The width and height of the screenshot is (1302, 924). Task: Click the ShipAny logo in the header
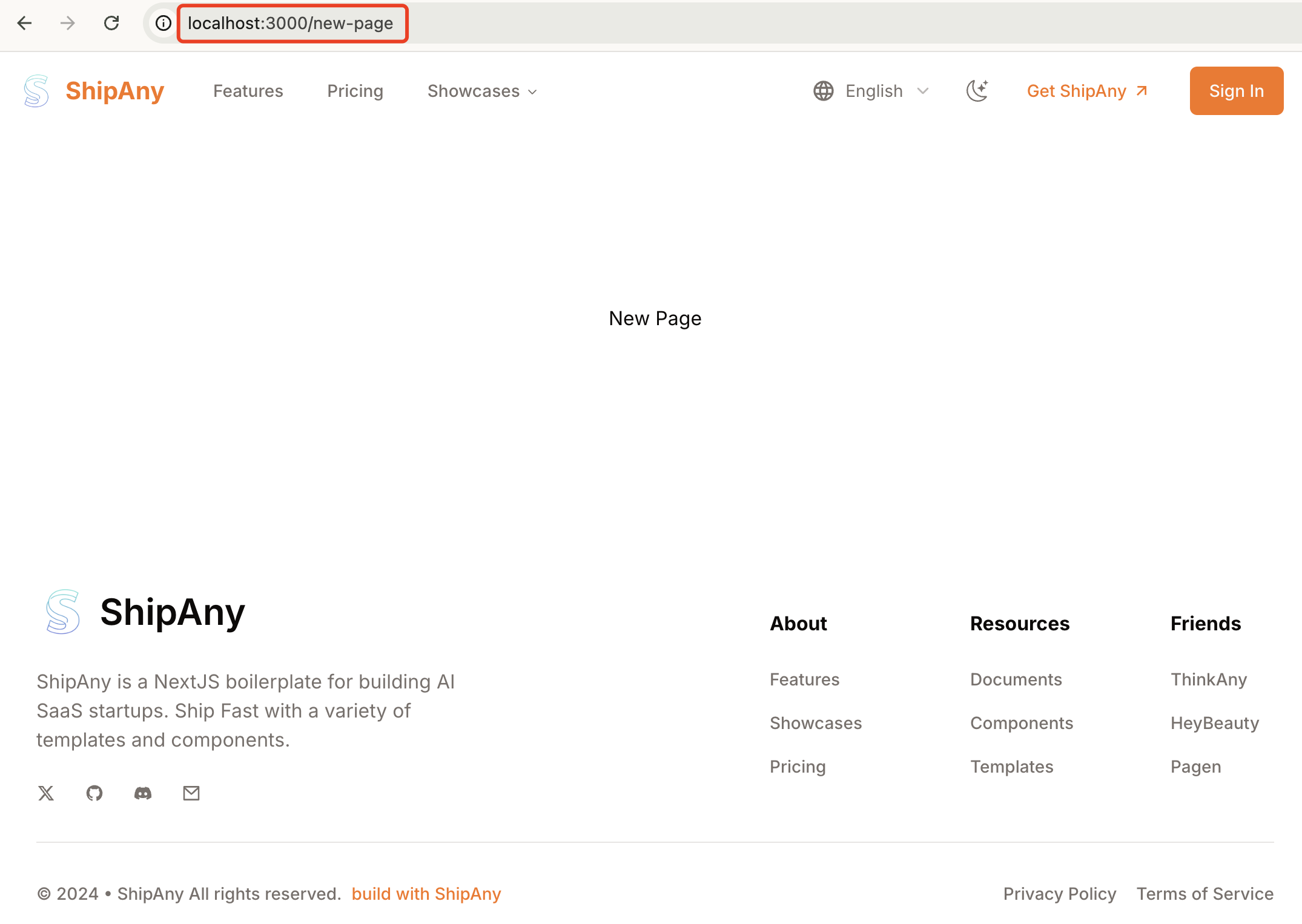[x=94, y=91]
